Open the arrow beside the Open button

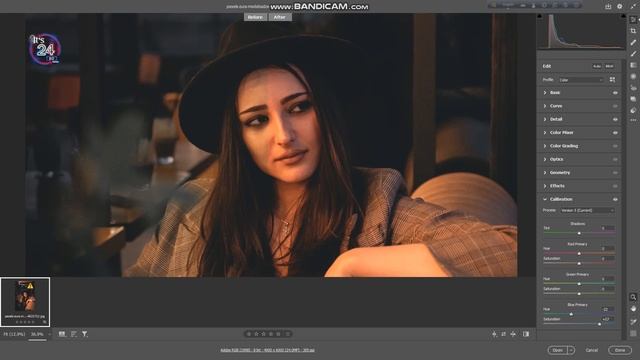point(571,350)
